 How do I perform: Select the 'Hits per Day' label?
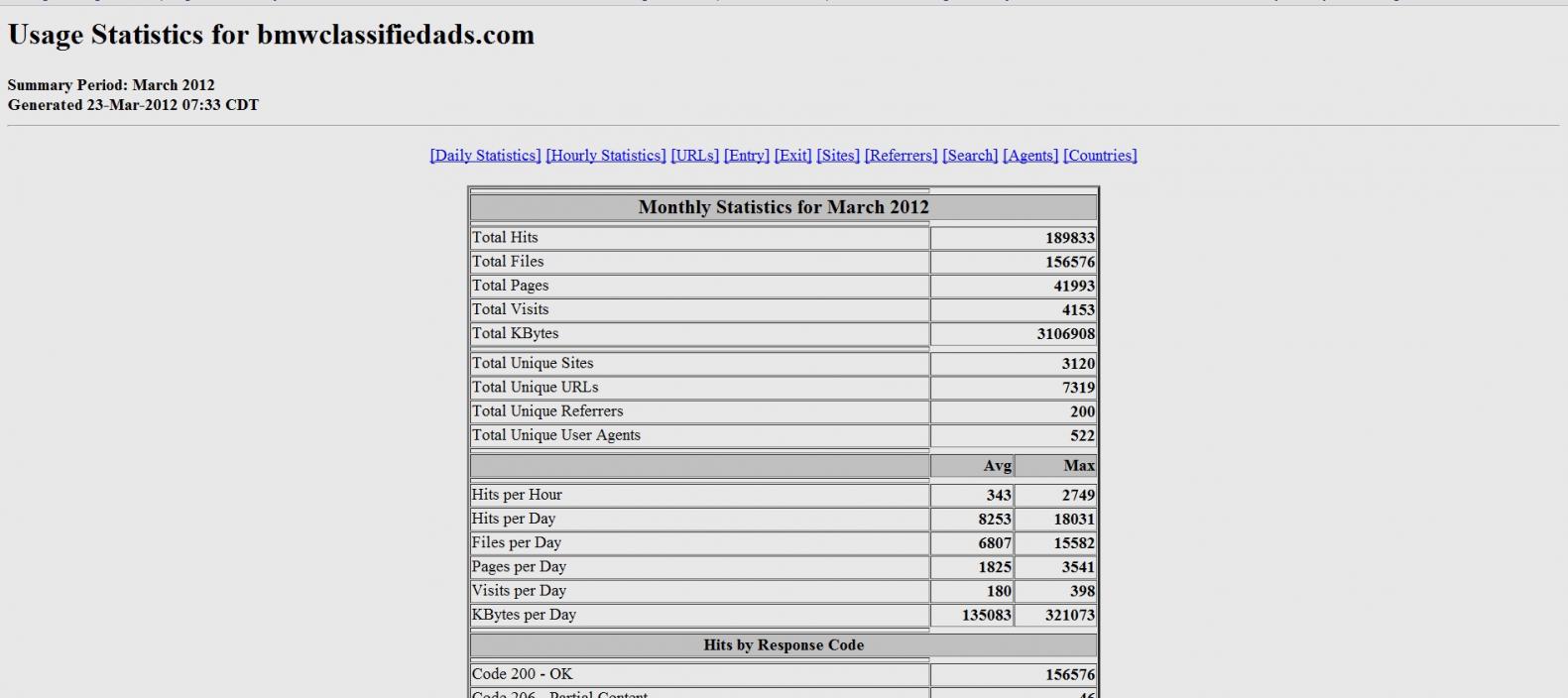coord(514,519)
